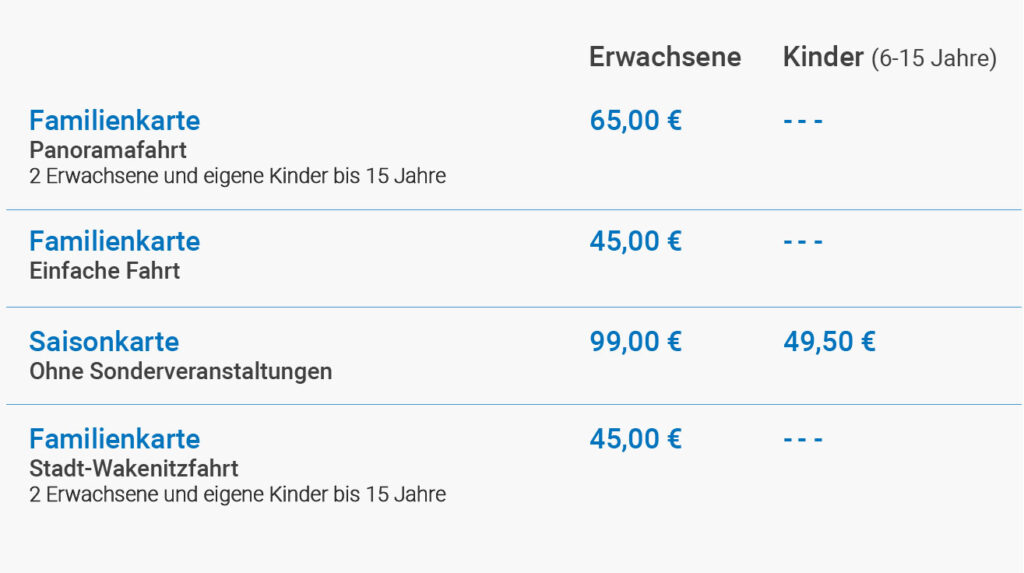1024x573 pixels.
Task: Click the dashes in Panoramafahrt Kinder column
Action: tap(803, 121)
